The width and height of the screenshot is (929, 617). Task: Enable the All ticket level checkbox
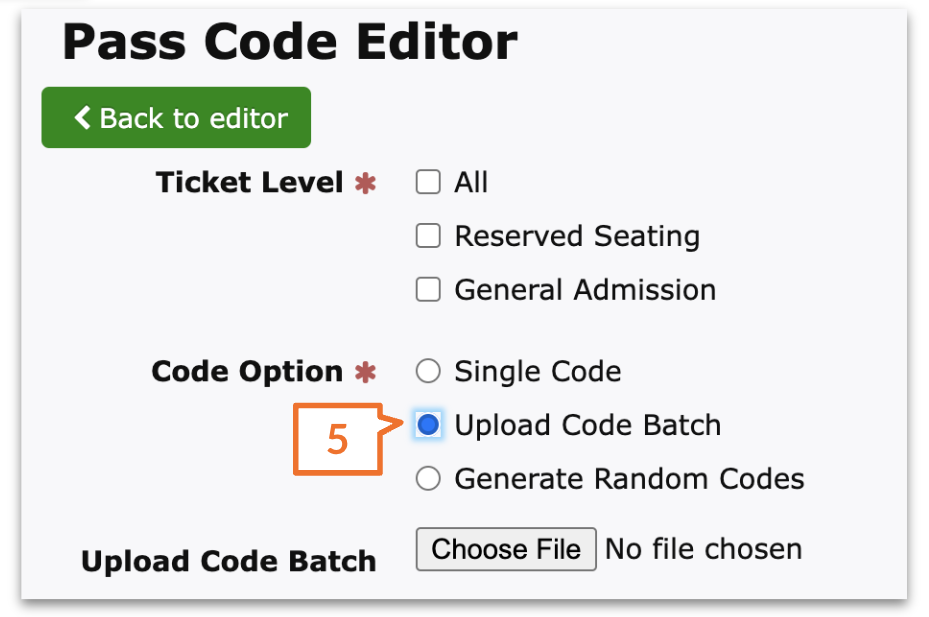[x=428, y=182]
